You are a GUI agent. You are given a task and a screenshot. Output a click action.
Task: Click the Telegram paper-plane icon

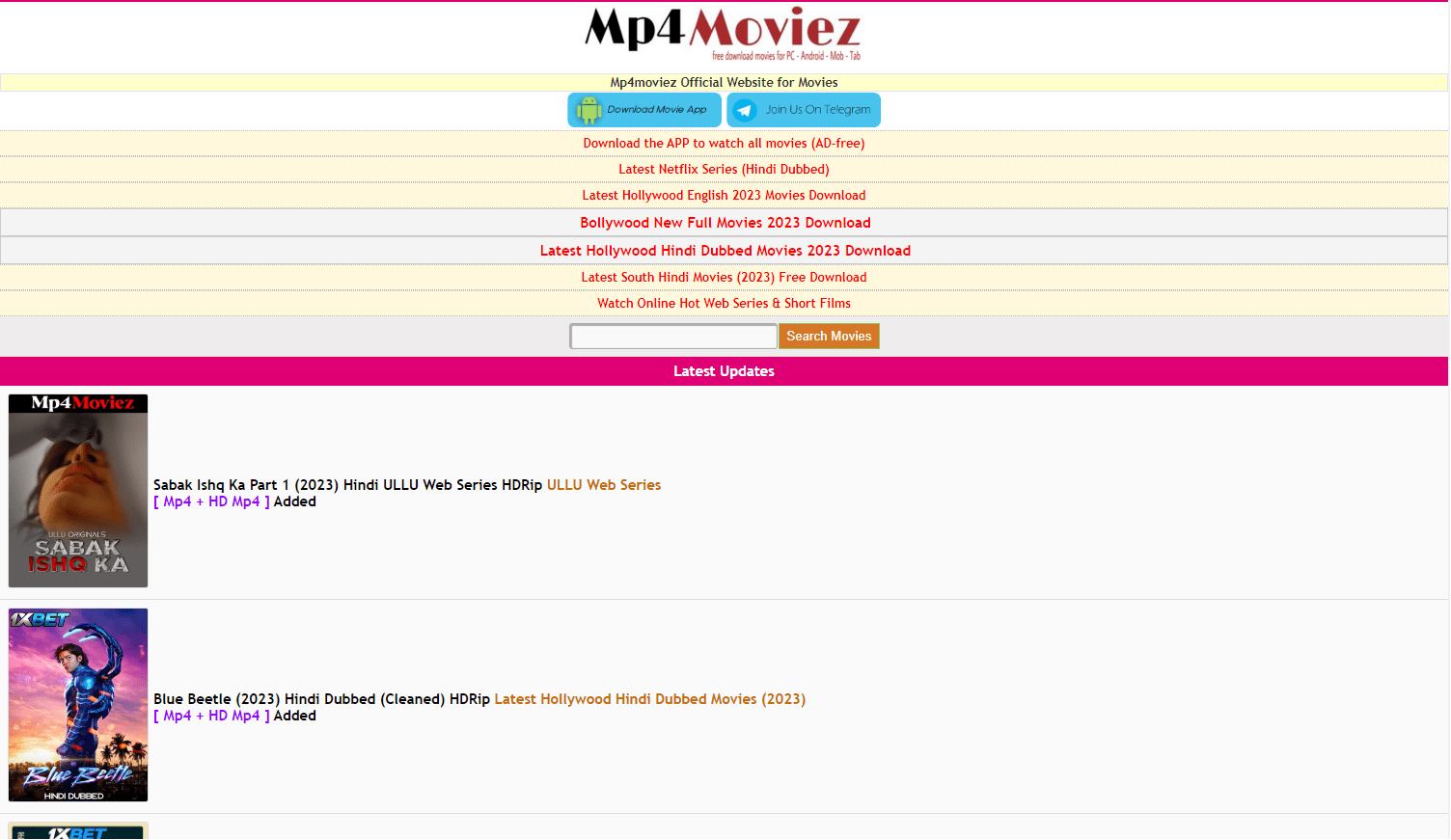745,110
